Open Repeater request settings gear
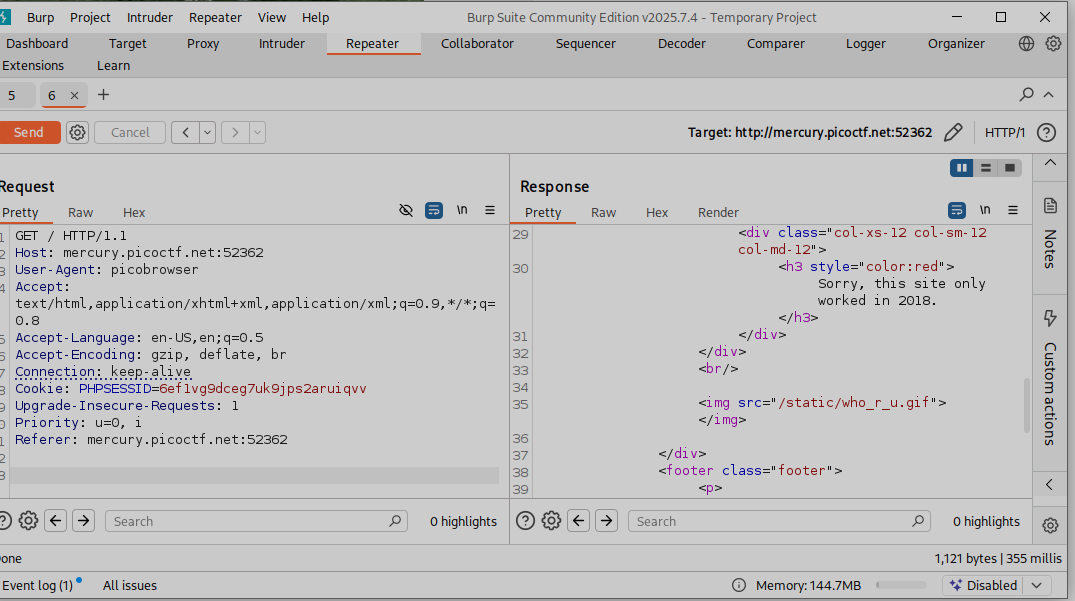 pos(78,132)
